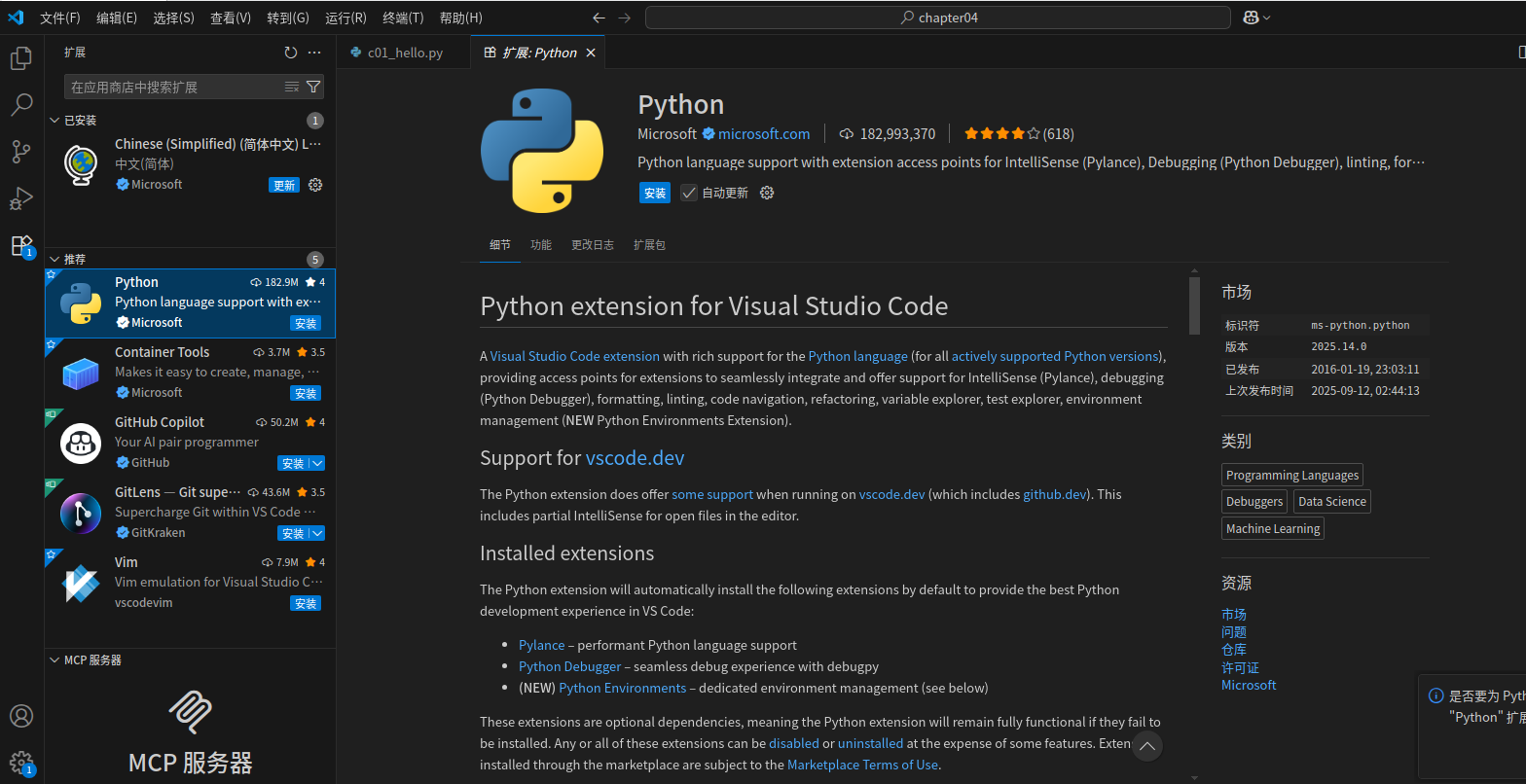Open the Run and Debug view
The image size is (1526, 784).
[21, 198]
